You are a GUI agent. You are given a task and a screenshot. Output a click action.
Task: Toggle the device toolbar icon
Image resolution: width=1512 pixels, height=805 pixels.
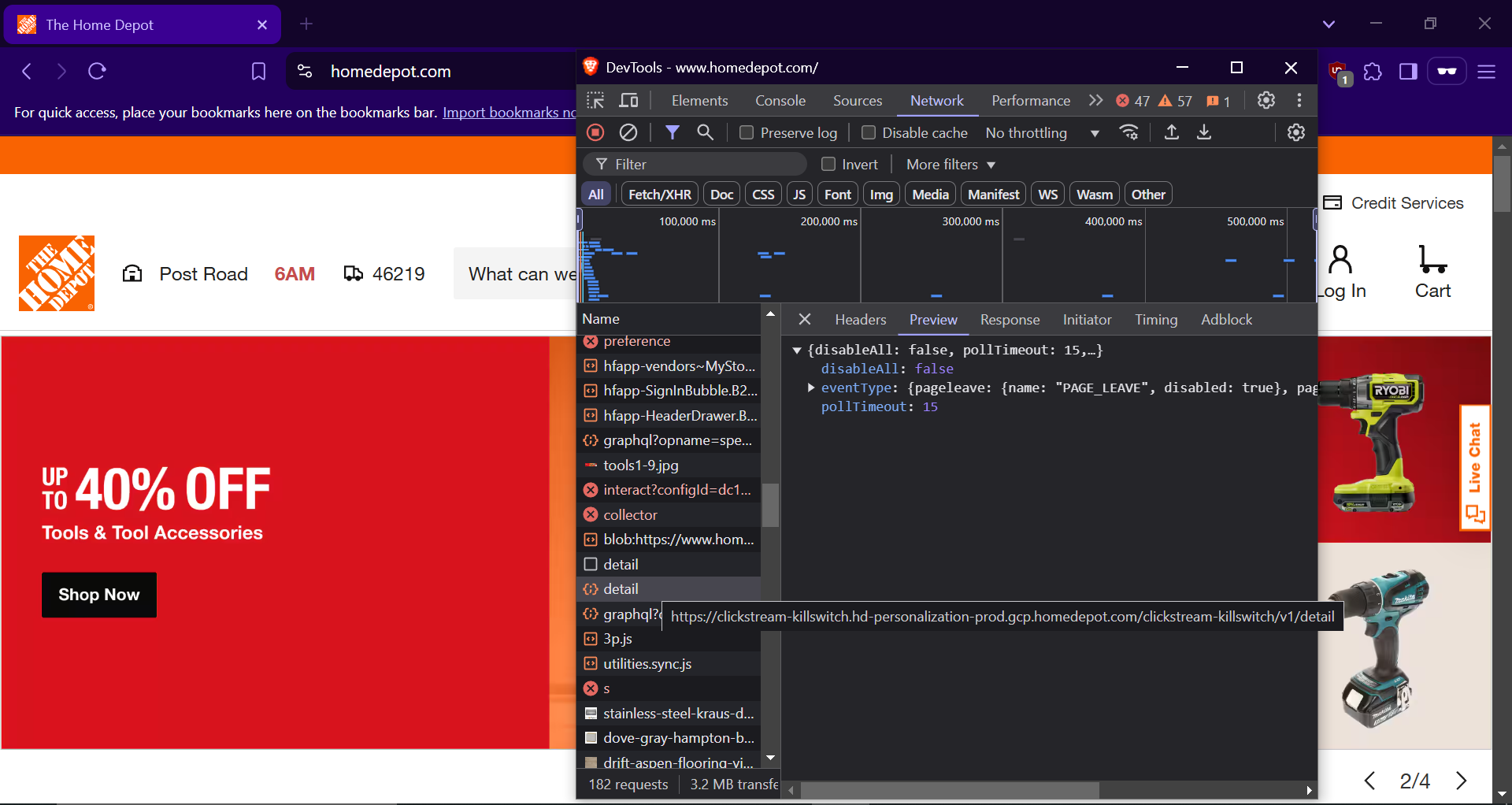coord(628,100)
